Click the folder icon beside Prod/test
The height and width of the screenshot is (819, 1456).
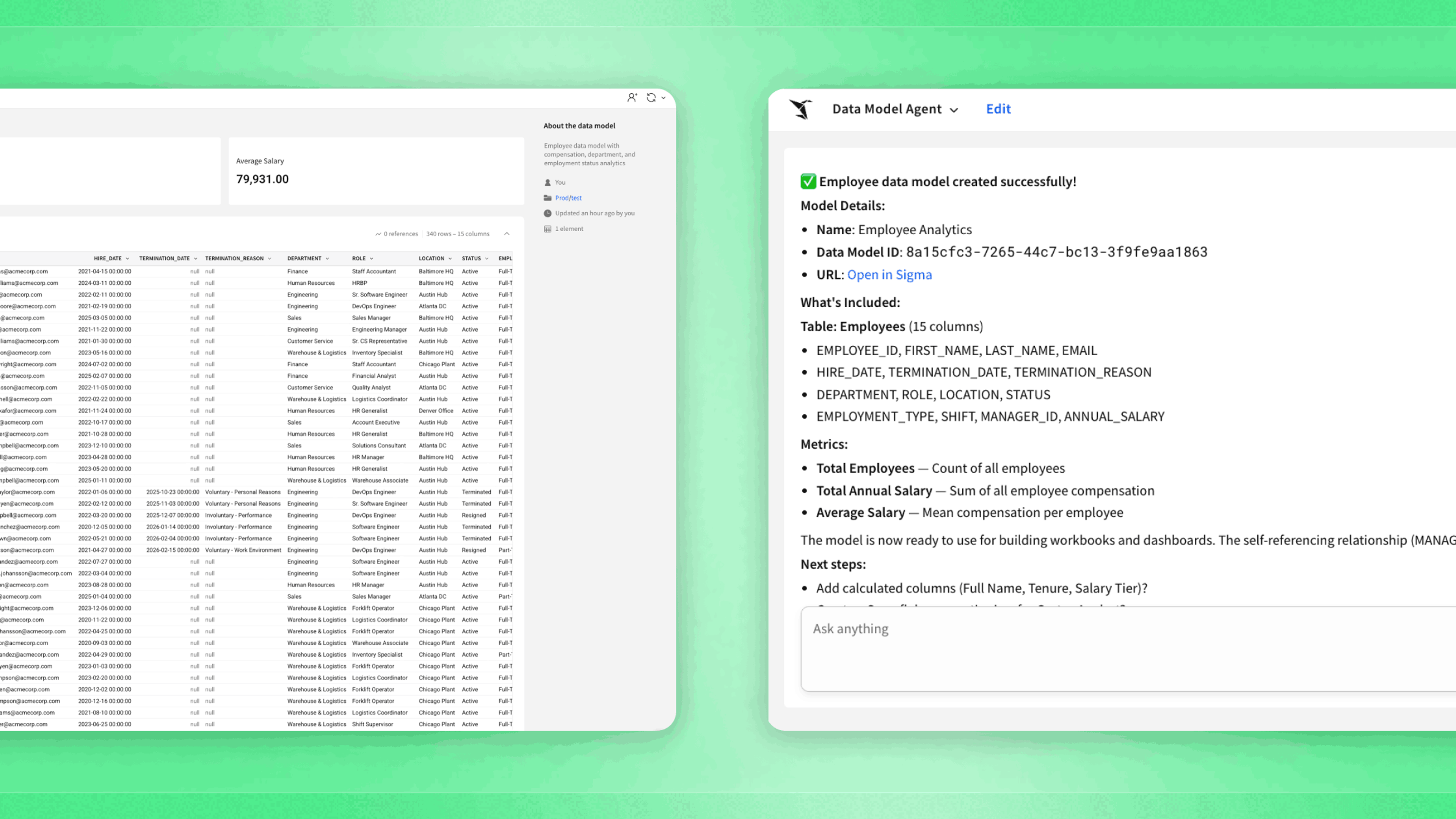pyautogui.click(x=547, y=198)
